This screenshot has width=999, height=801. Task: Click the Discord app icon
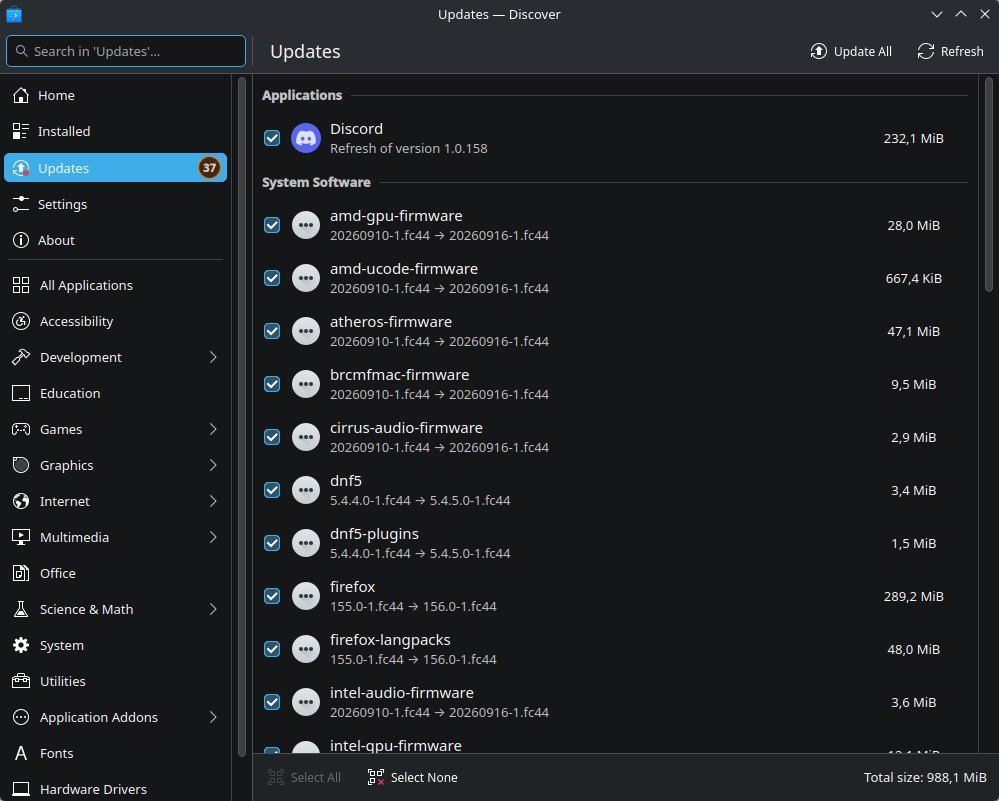point(306,138)
